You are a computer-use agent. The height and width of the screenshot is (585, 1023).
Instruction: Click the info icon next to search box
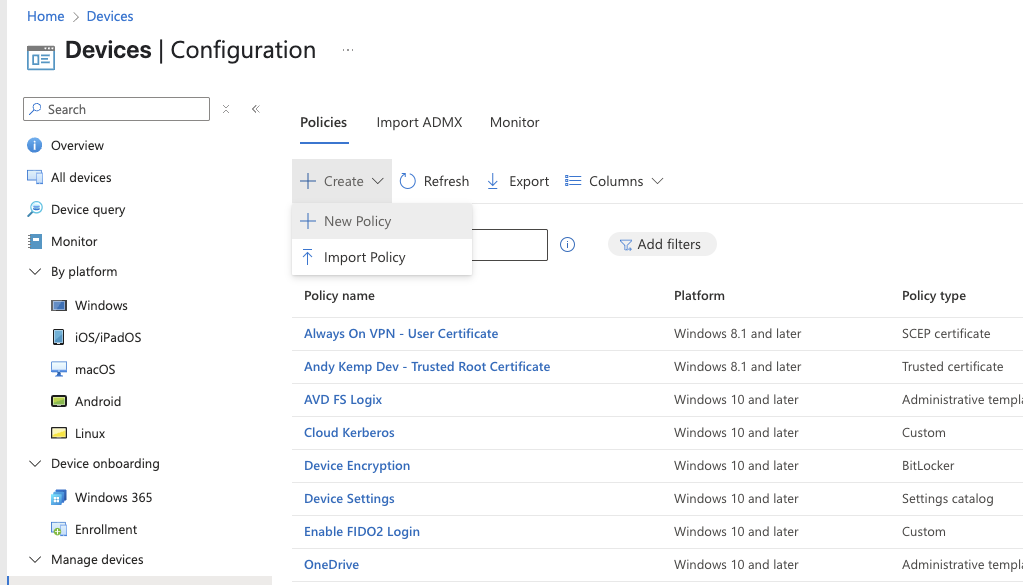(568, 245)
